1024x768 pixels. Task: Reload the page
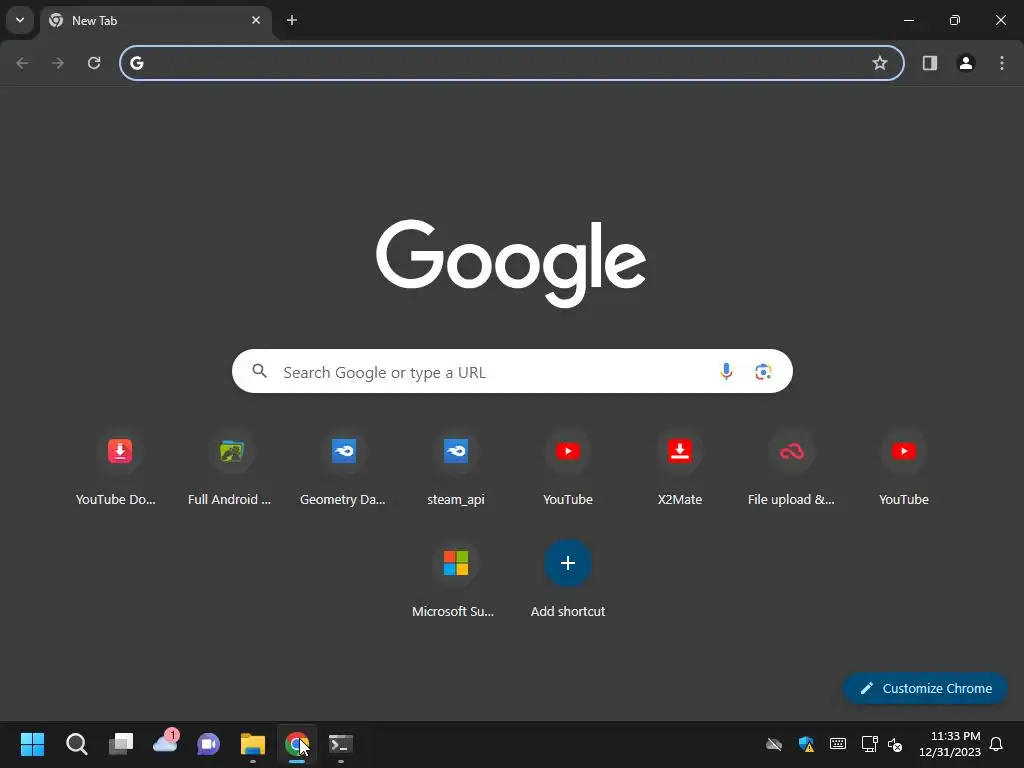[x=94, y=63]
